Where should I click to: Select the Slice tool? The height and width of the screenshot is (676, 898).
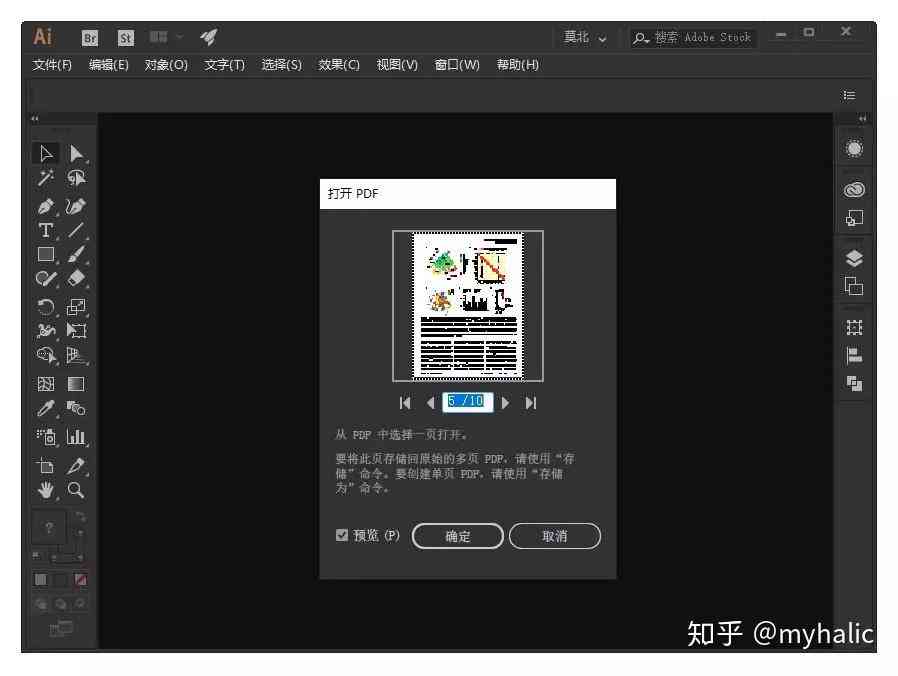click(x=76, y=466)
